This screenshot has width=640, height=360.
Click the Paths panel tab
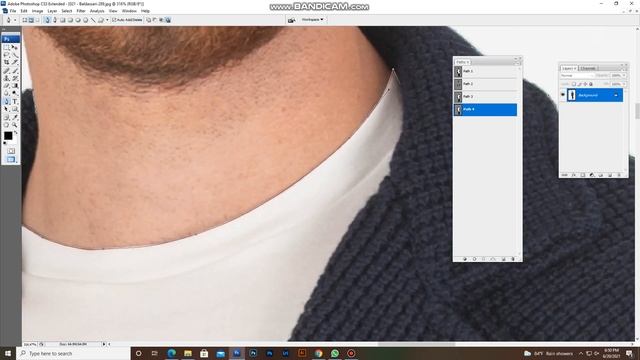point(462,62)
